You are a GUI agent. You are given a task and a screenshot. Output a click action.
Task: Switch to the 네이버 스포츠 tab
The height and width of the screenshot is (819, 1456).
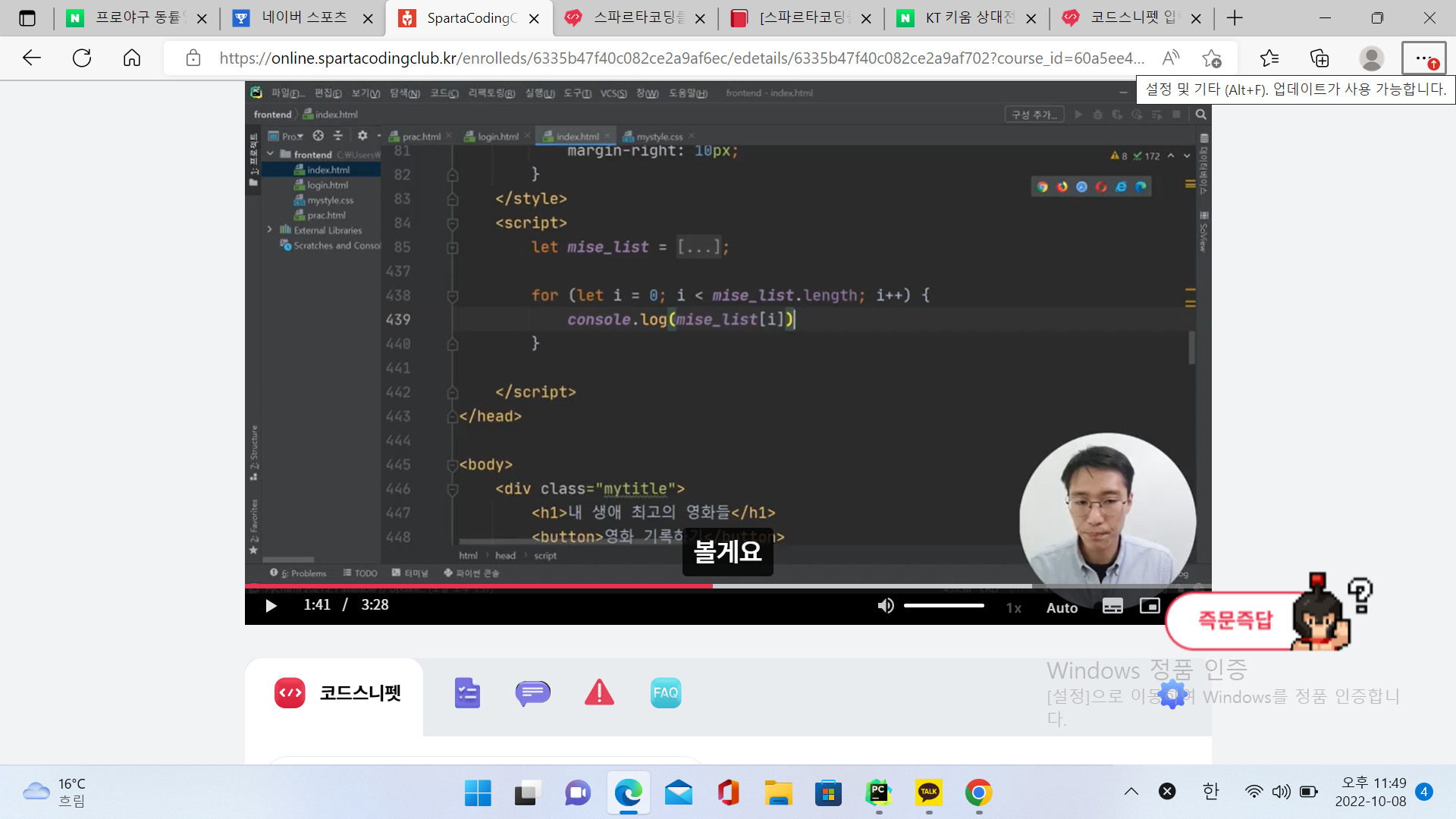(303, 18)
